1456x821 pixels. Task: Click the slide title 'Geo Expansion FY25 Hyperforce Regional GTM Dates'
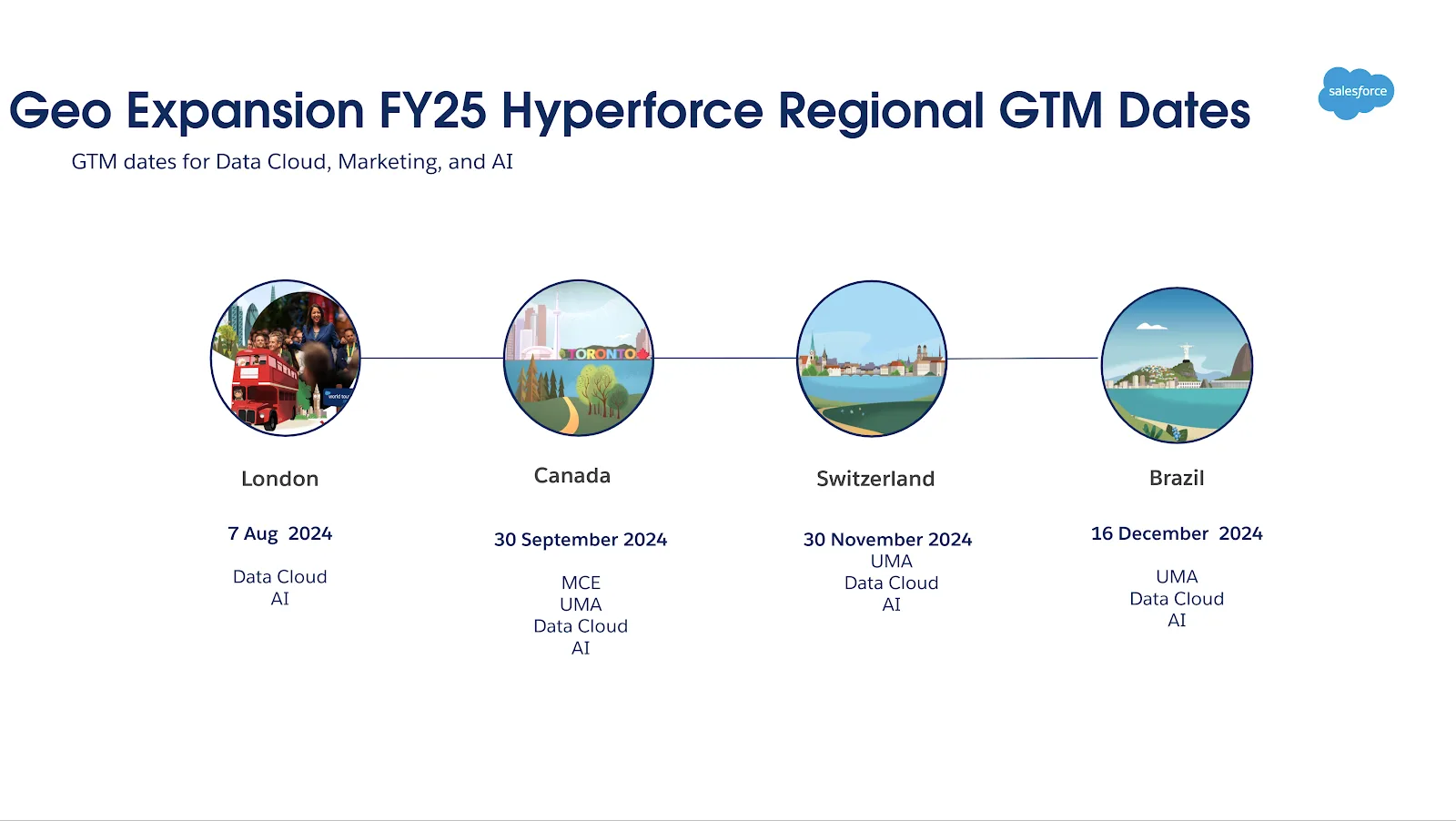coord(630,111)
